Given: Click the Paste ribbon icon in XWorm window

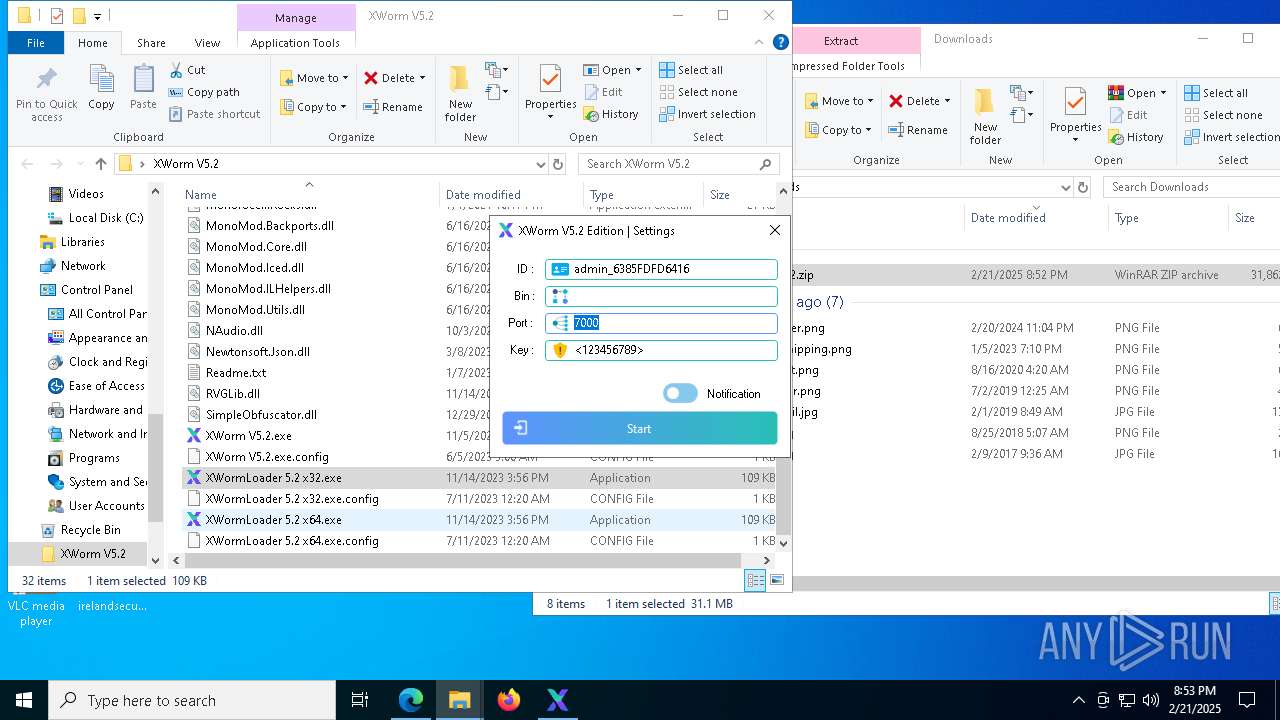Looking at the screenshot, I should (x=143, y=88).
